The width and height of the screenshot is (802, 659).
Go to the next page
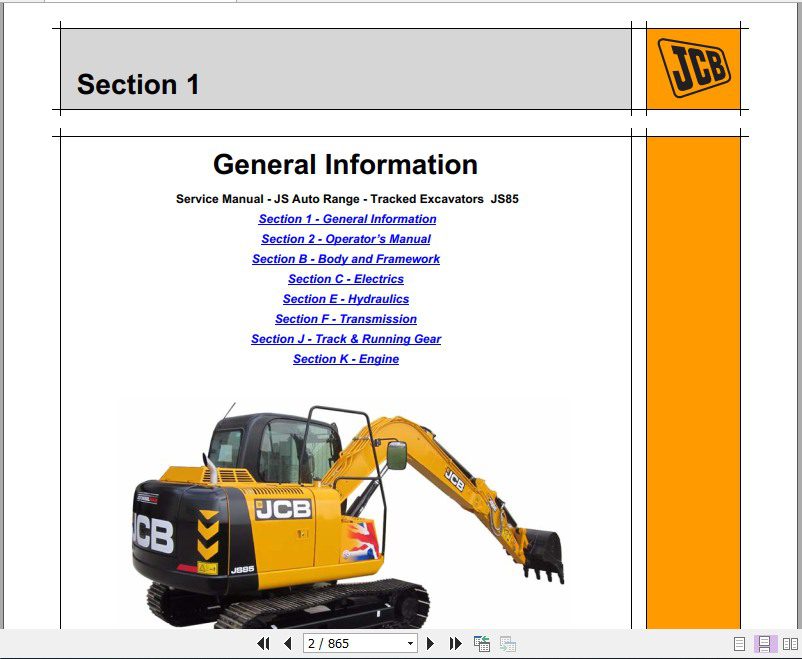click(x=430, y=643)
